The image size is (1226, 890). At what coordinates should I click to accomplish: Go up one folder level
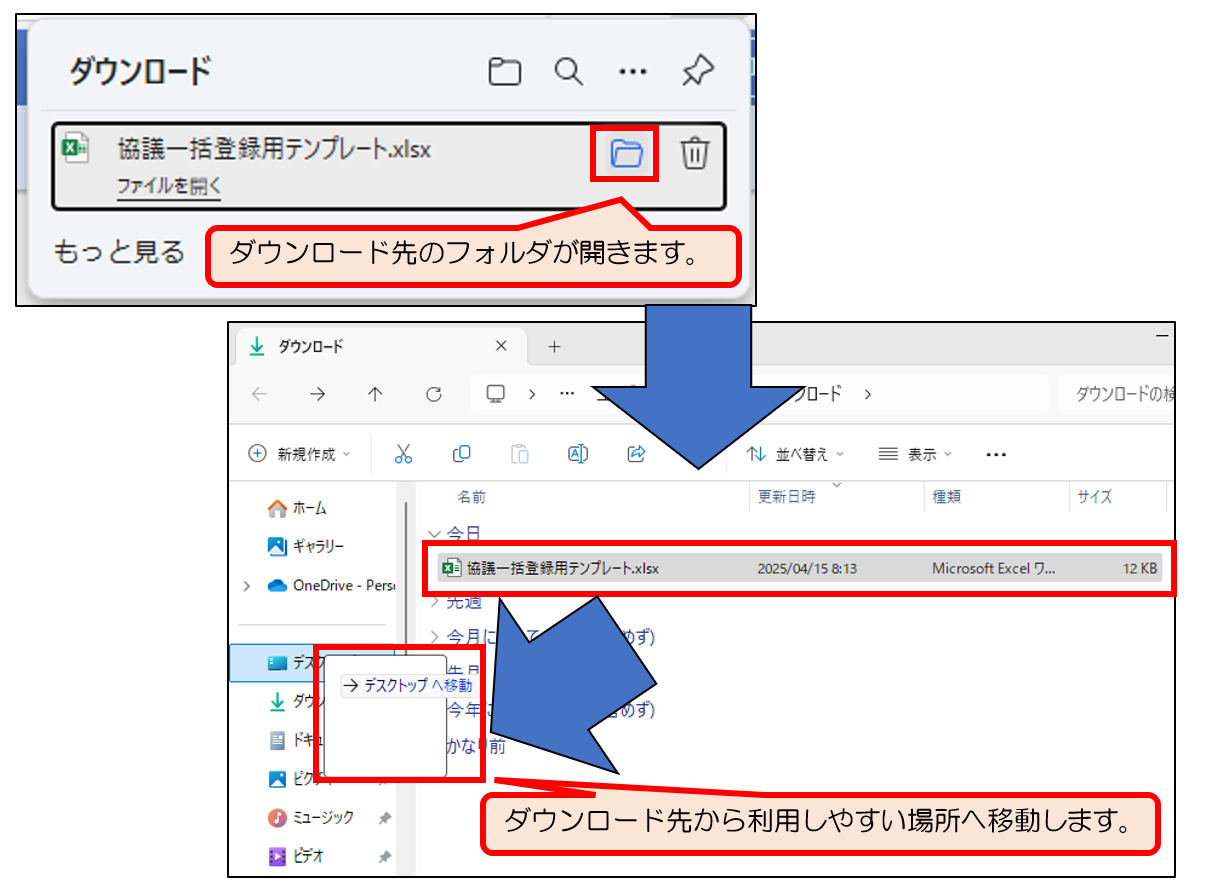click(x=375, y=394)
